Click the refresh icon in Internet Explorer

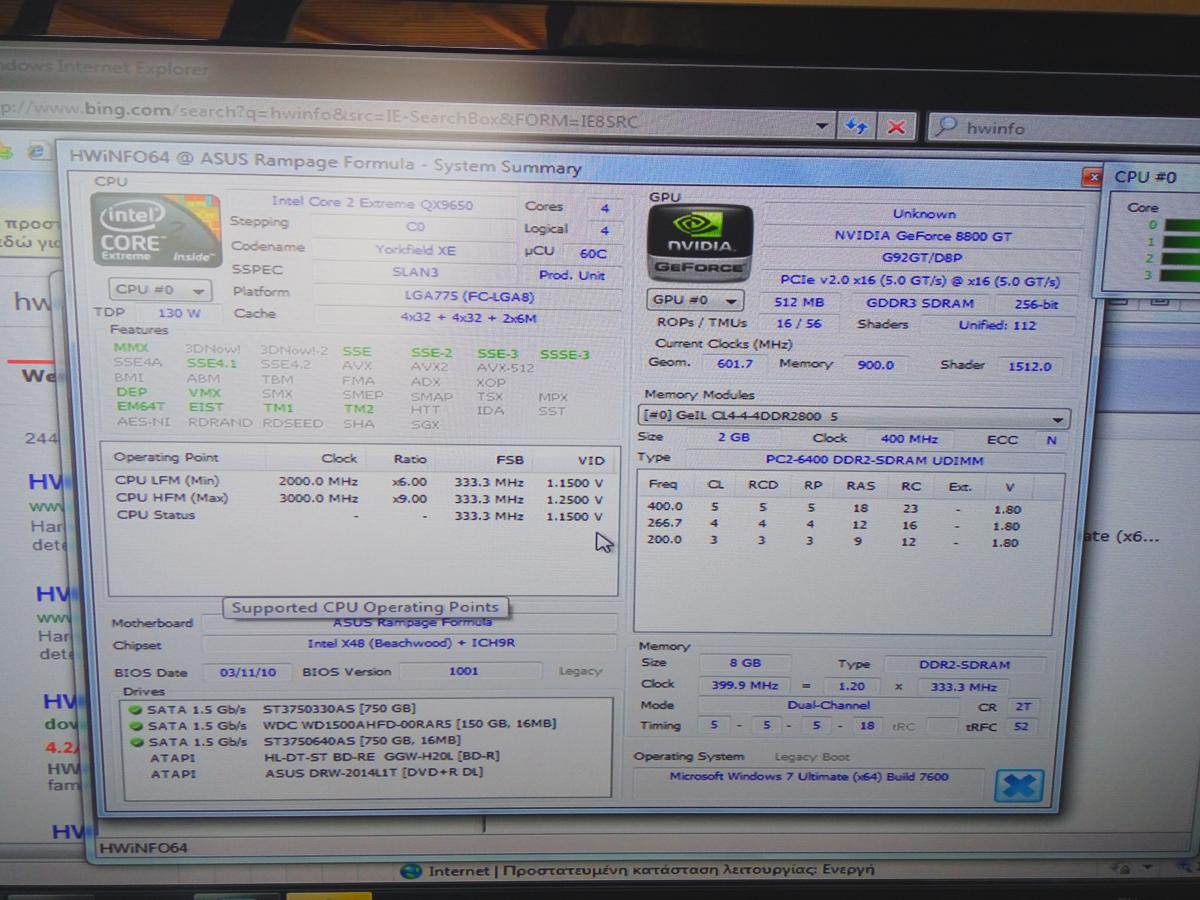(856, 126)
